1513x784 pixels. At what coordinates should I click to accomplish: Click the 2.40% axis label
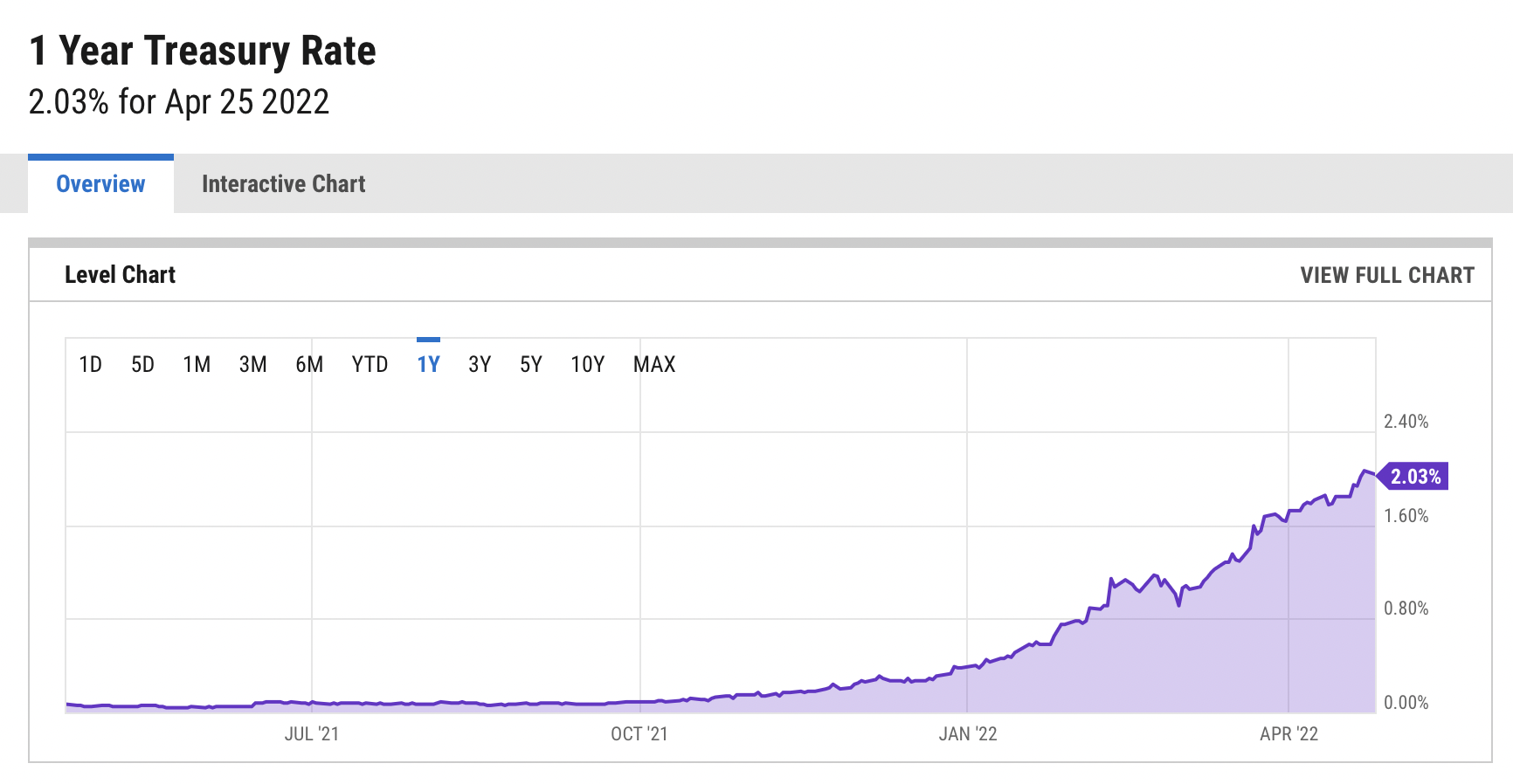1406,422
